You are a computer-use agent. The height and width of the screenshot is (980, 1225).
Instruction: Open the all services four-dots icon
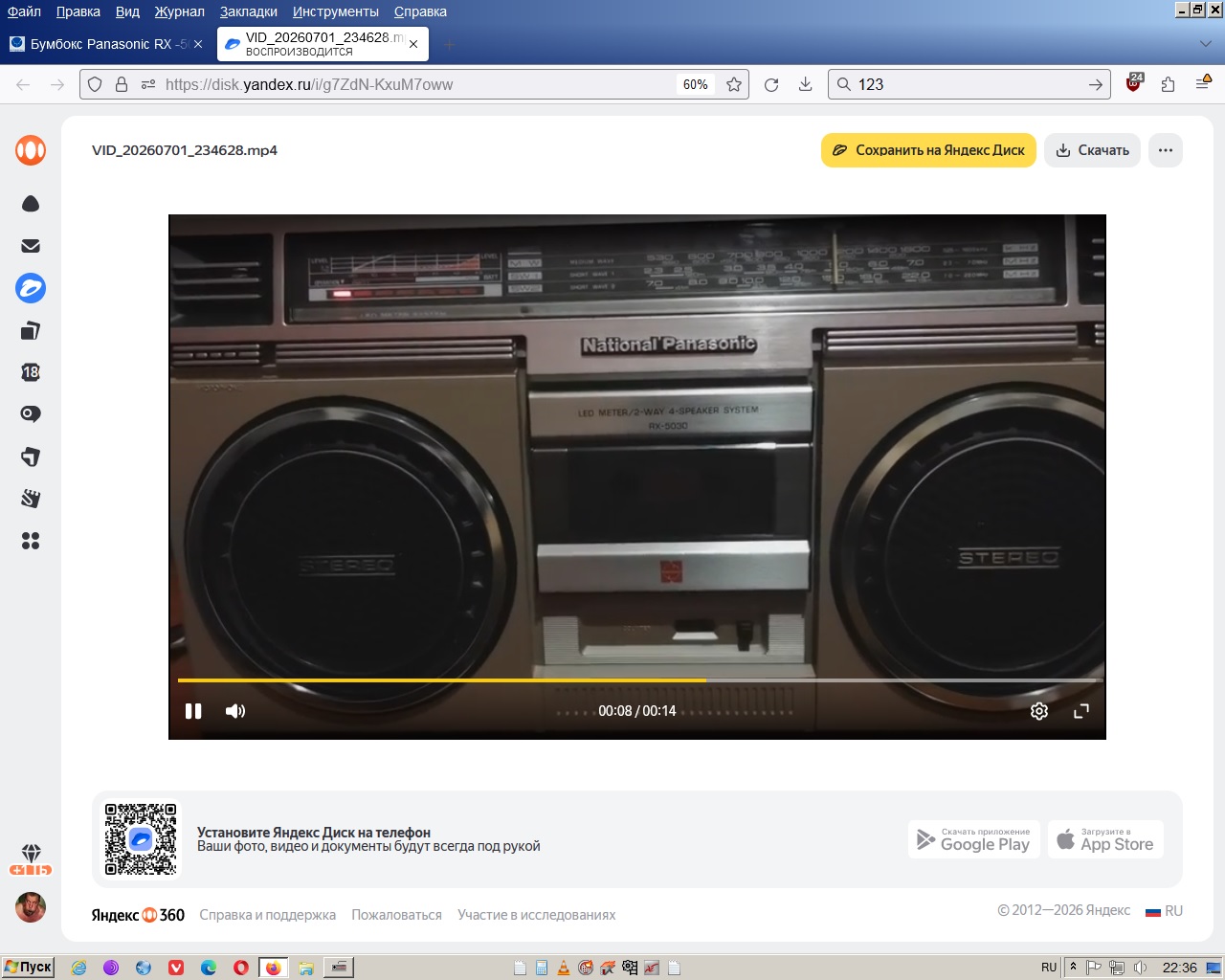coord(31,541)
